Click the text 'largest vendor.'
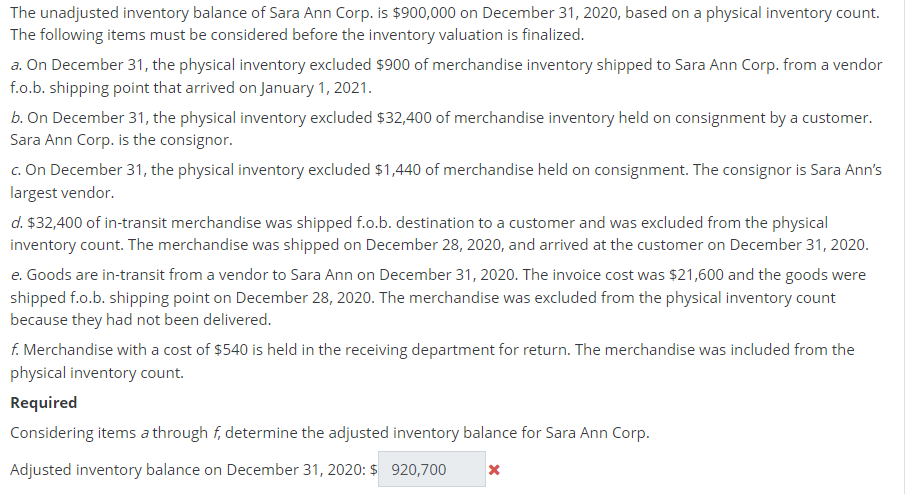905x494 pixels. click(x=62, y=193)
